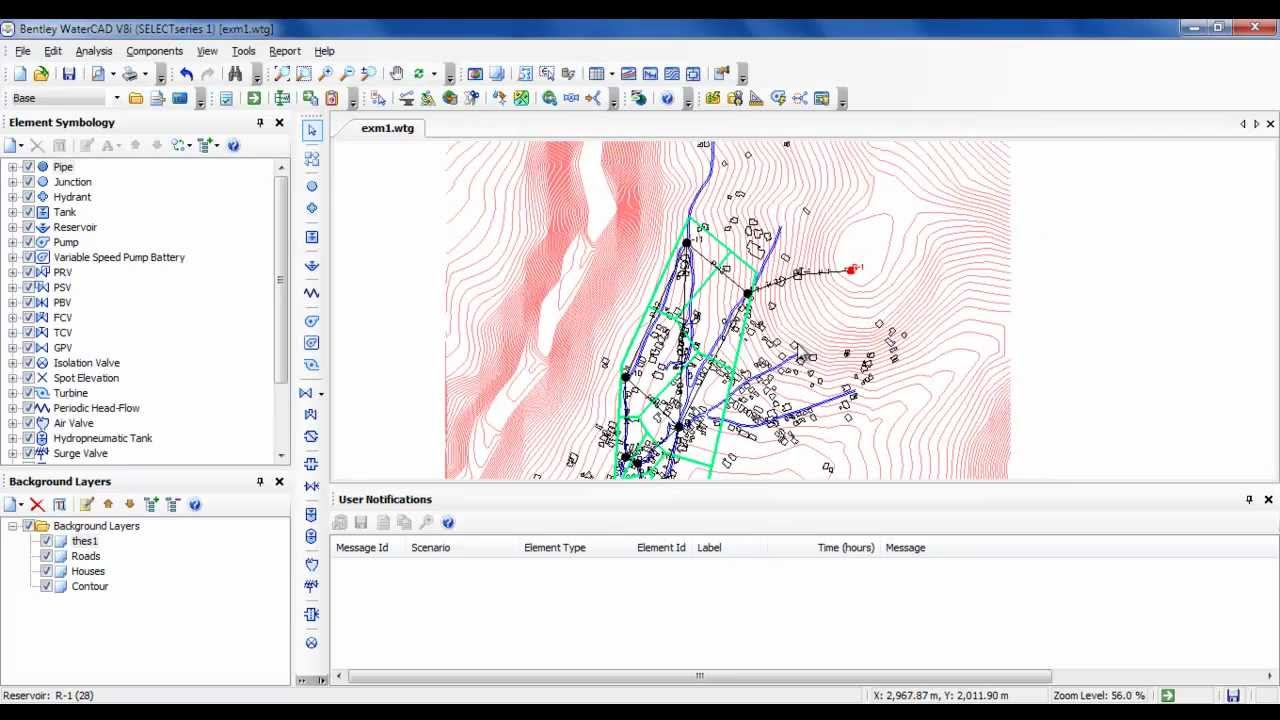This screenshot has width=1280, height=720.
Task: Collapse the Background Layers folder node
Action: [12, 526]
